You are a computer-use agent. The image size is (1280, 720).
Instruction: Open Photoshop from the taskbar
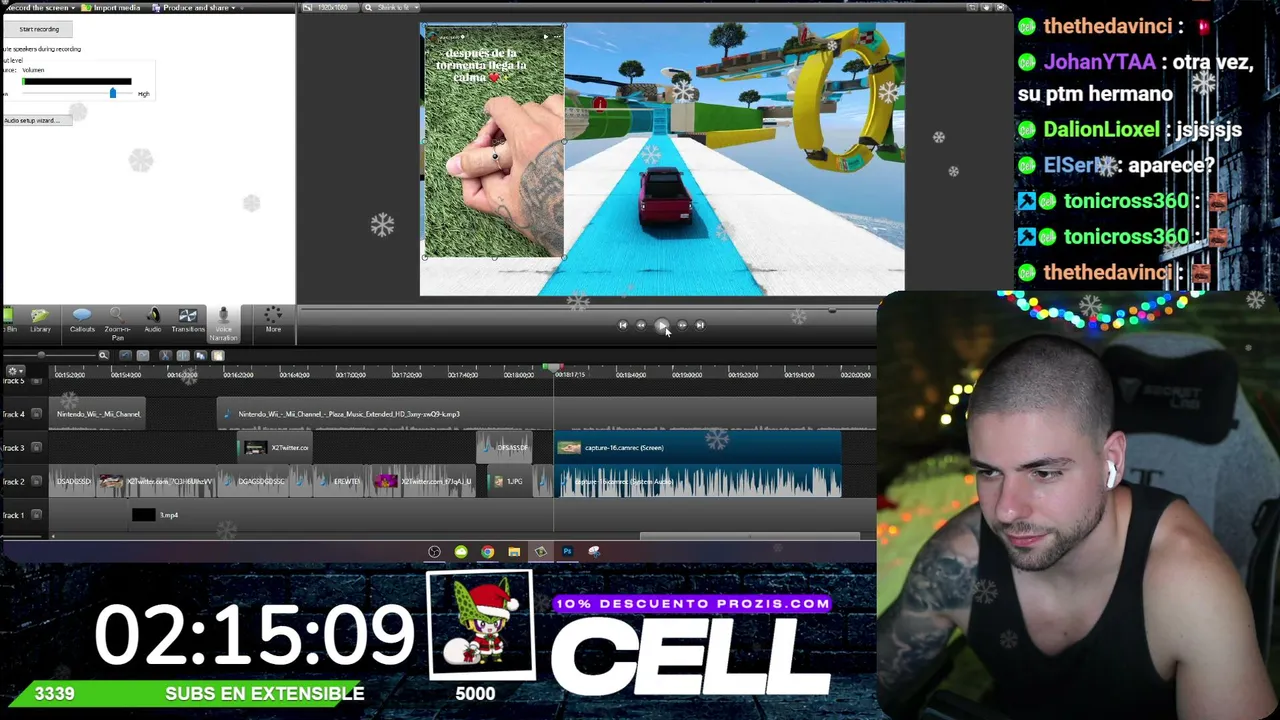pyautogui.click(x=567, y=551)
